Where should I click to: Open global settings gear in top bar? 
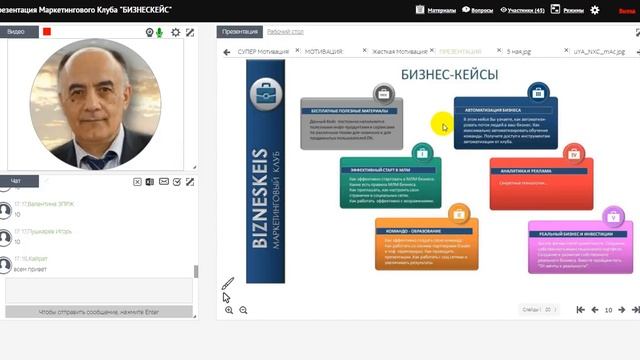[x=595, y=10]
